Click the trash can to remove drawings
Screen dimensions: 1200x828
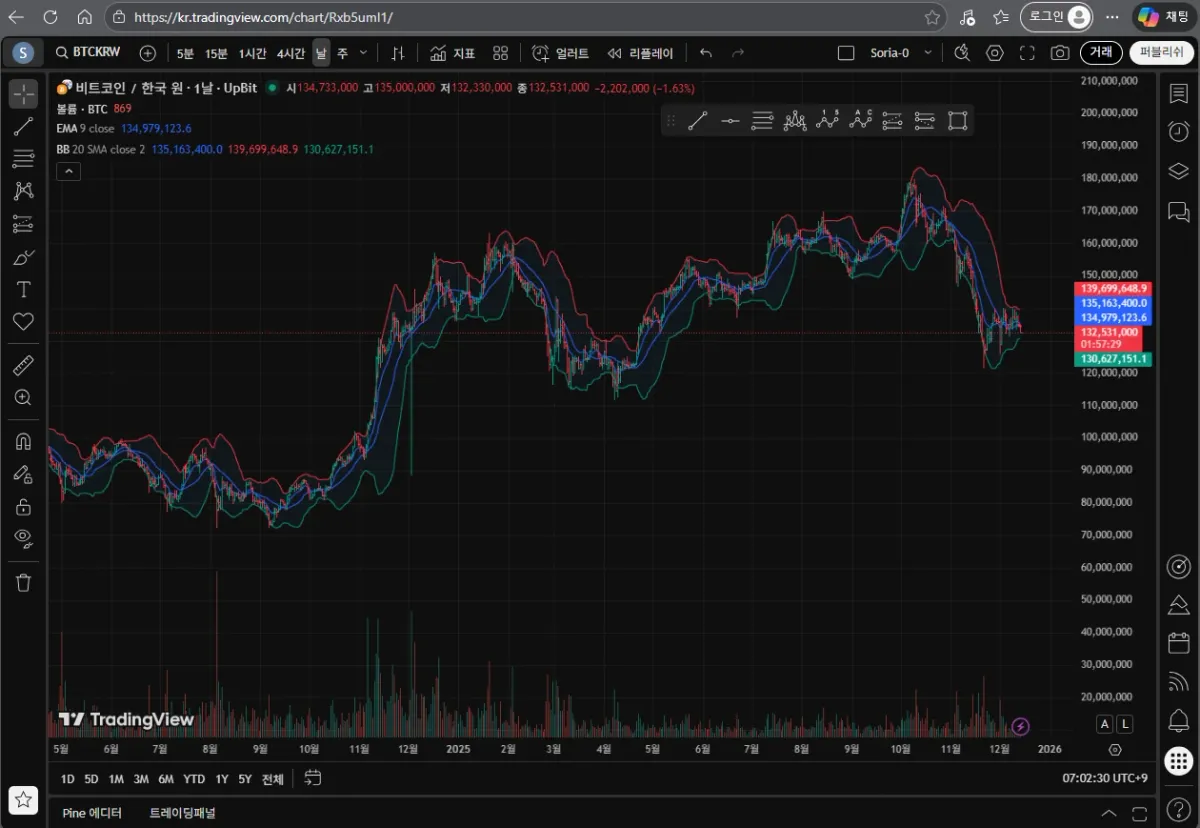(x=23, y=582)
